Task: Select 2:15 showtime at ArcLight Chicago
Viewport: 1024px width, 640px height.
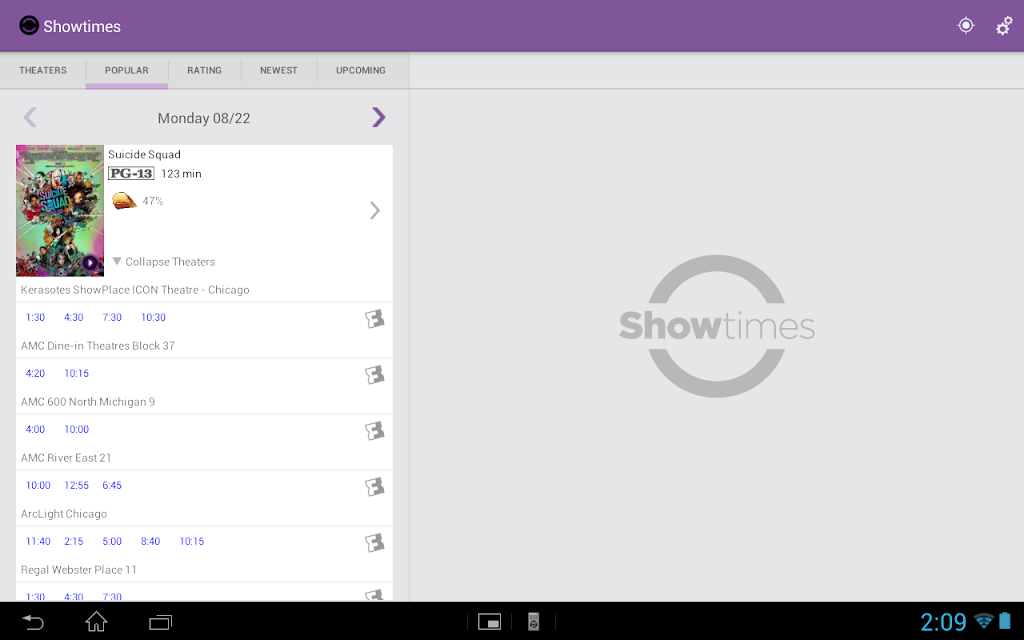Action: pos(74,541)
